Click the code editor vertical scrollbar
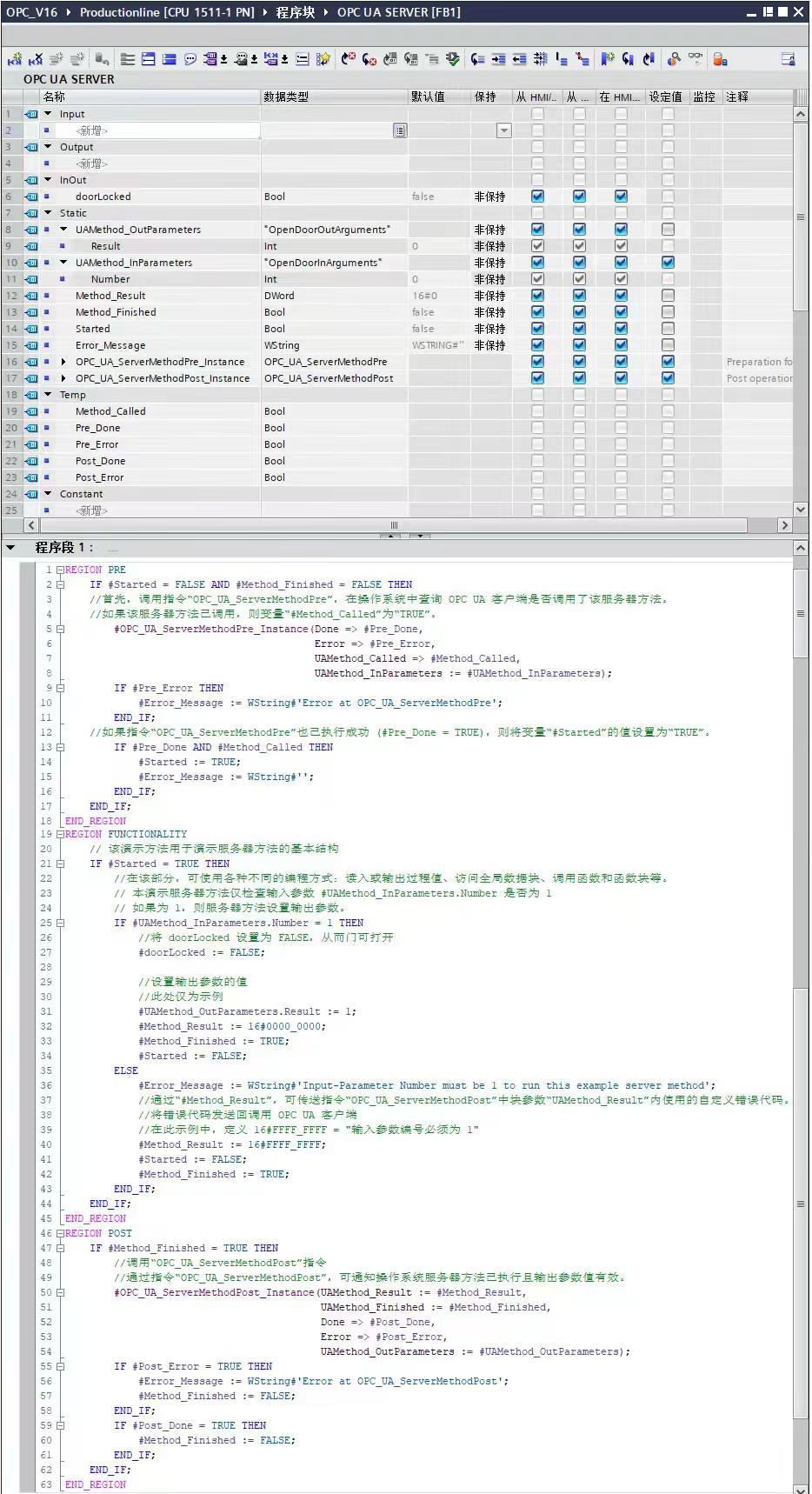This screenshot has height=1494, width=812. point(801,1017)
